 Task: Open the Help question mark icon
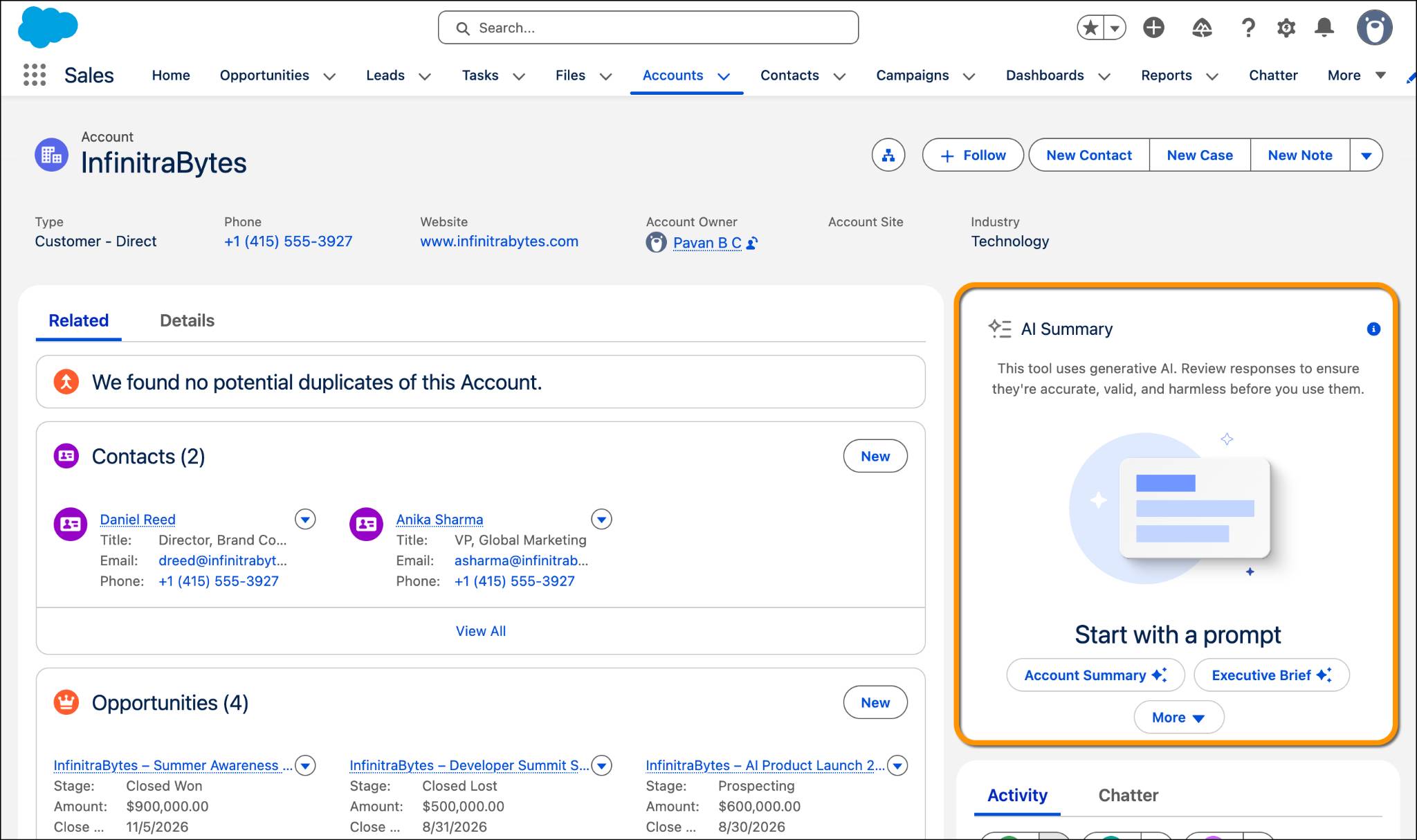click(x=1248, y=28)
